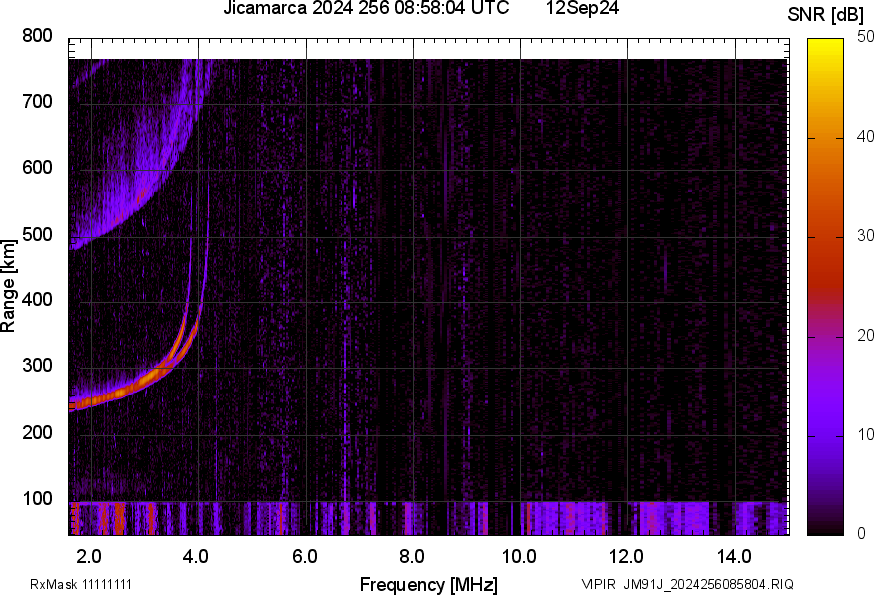Click the 800 range tick label

coord(36,37)
